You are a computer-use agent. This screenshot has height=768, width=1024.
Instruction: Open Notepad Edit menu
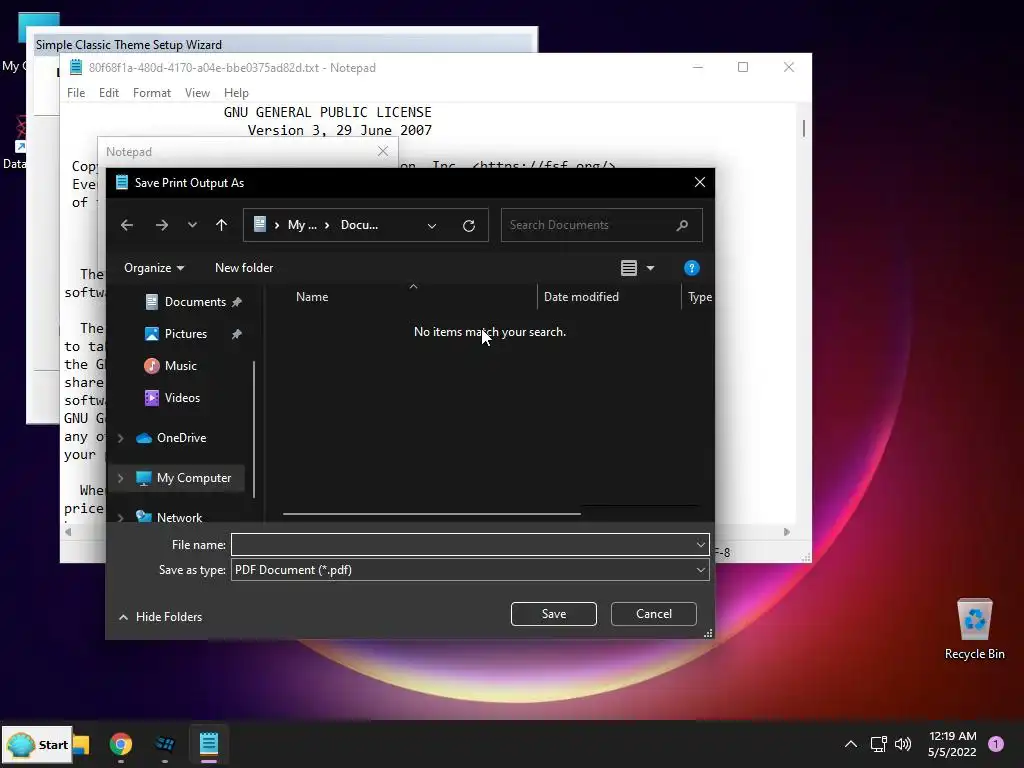(x=108, y=93)
